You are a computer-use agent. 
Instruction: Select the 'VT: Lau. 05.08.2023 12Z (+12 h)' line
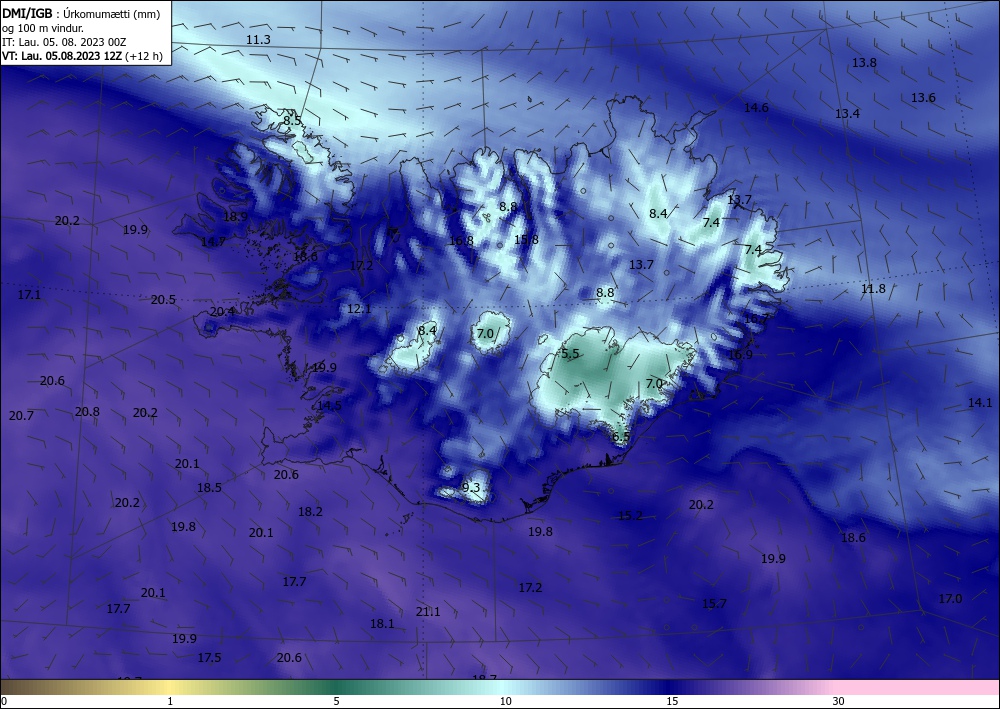point(82,56)
